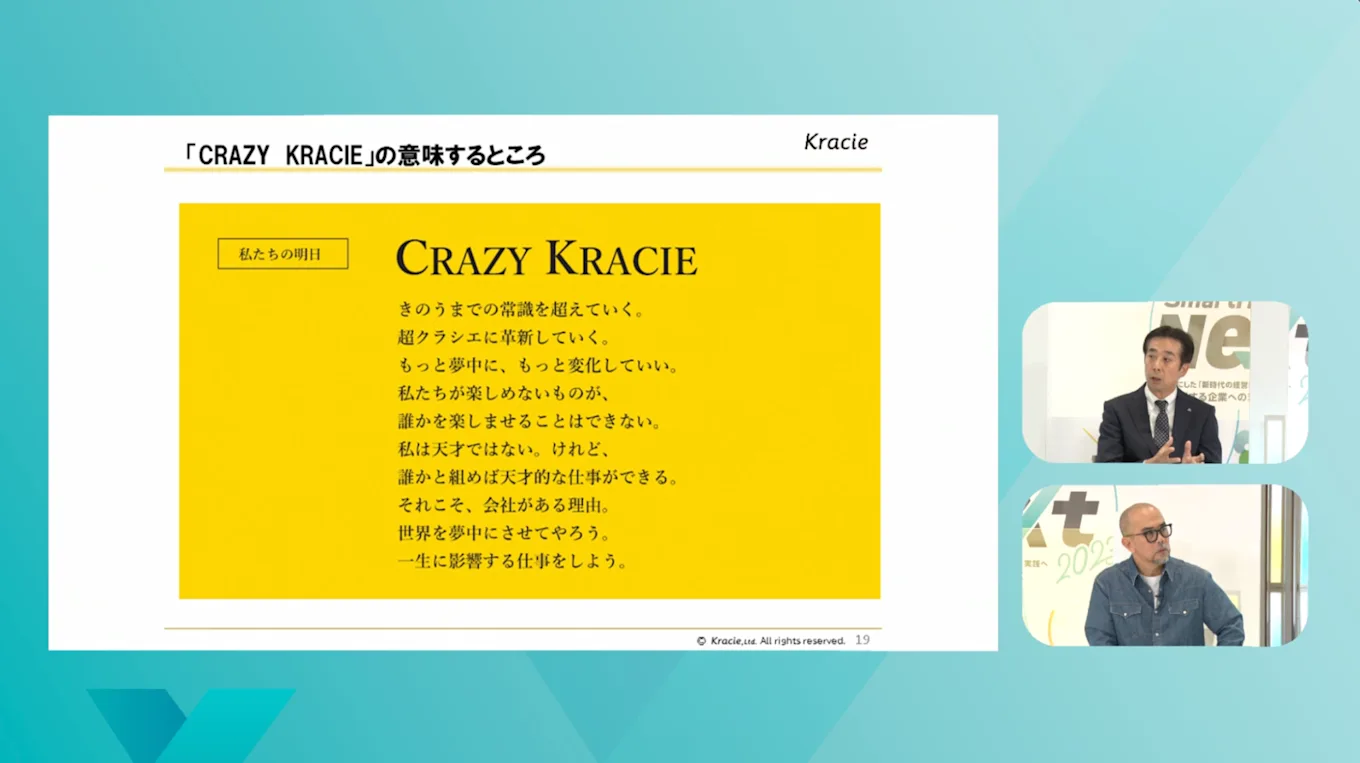Viewport: 1360px width, 763px height.
Task: Click the large CRAZY KRACIE heading
Action: pyautogui.click(x=546, y=258)
